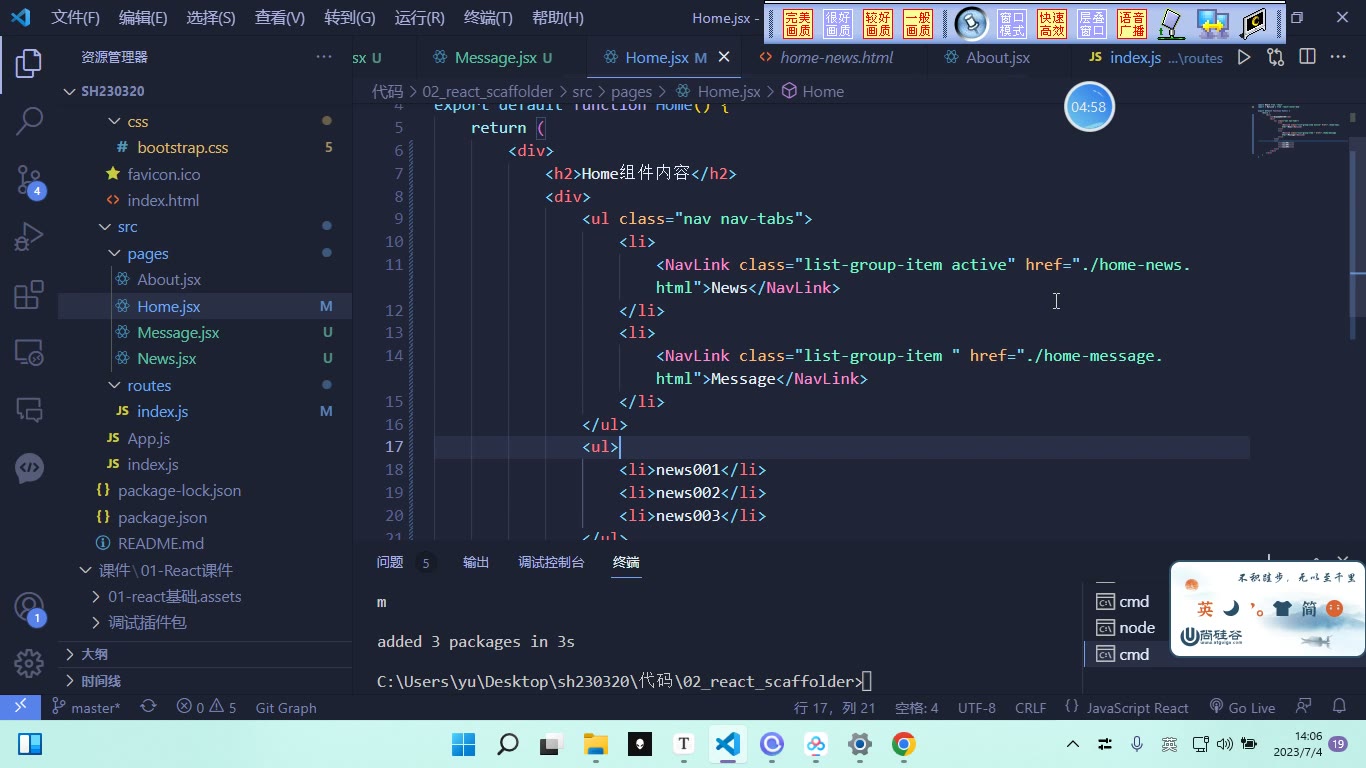The height and width of the screenshot is (768, 1366).
Task: Open the 运行(R) menu
Action: 420,18
